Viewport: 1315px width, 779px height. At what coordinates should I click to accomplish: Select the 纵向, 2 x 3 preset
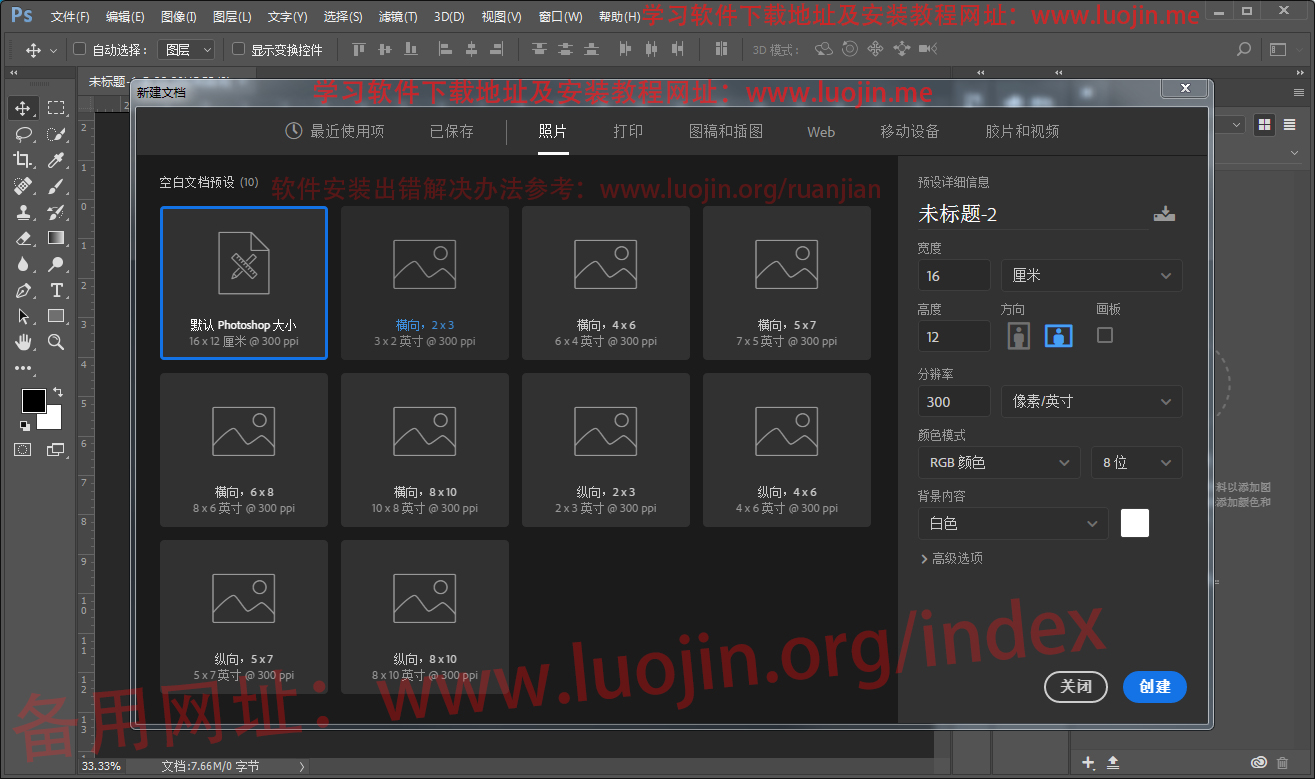(x=606, y=449)
